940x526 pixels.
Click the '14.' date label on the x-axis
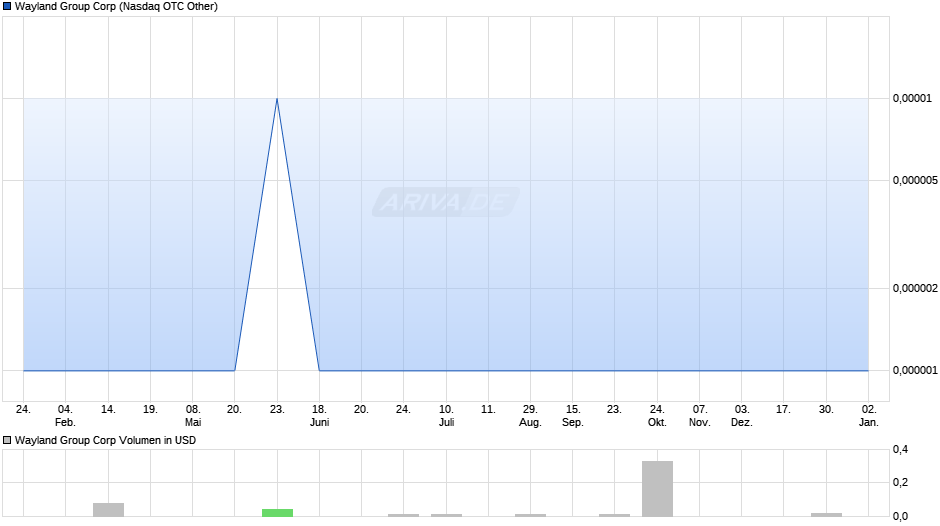tap(108, 410)
